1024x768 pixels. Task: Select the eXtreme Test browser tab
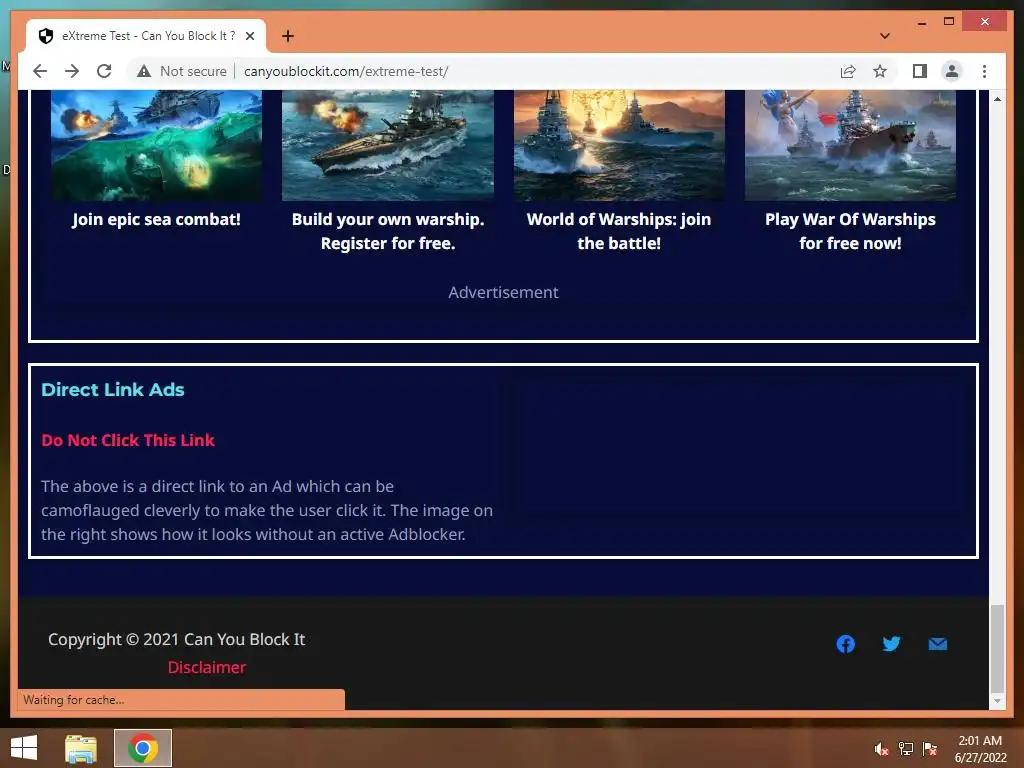tap(146, 36)
